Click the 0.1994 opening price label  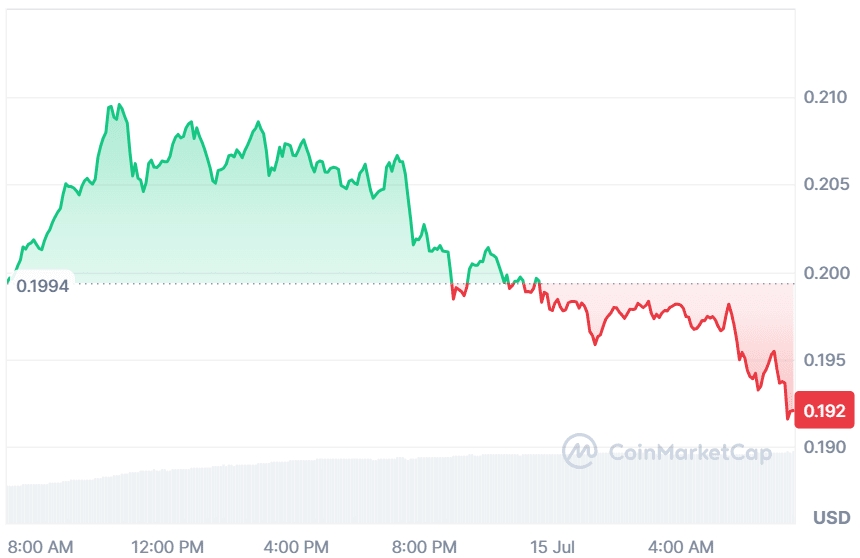42,285
